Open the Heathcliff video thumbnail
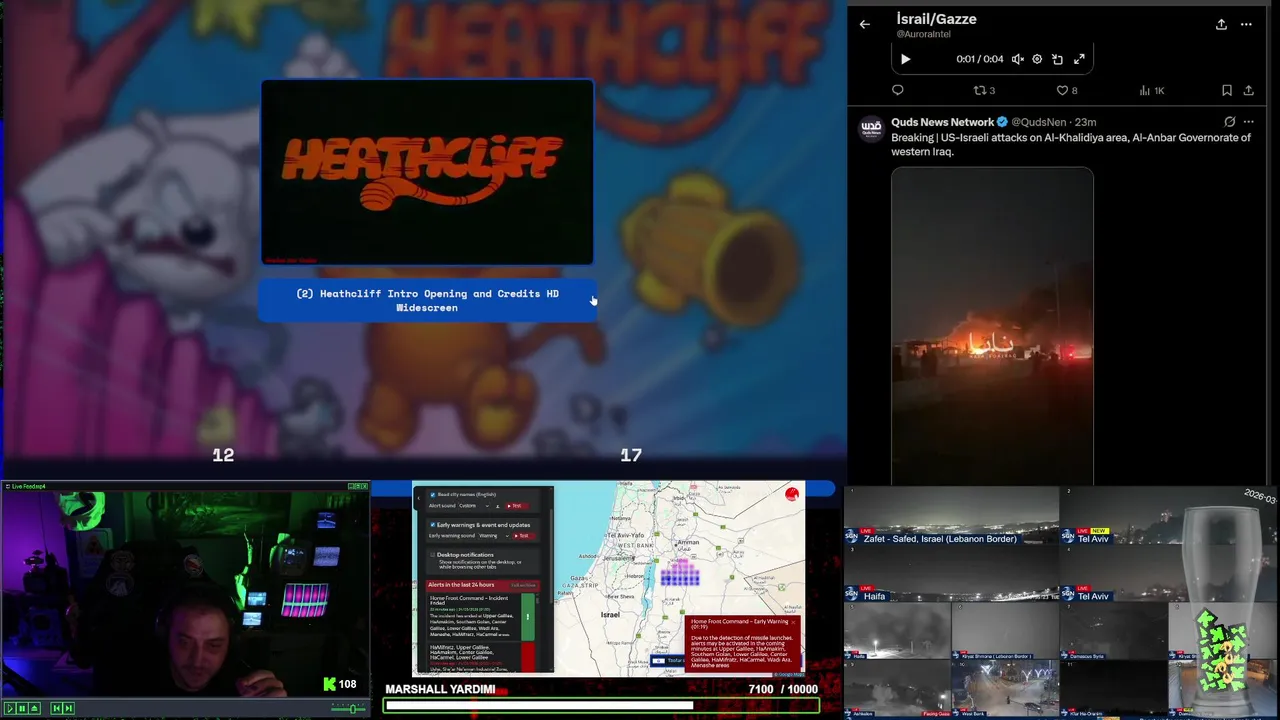This screenshot has height=720, width=1280. click(x=427, y=172)
